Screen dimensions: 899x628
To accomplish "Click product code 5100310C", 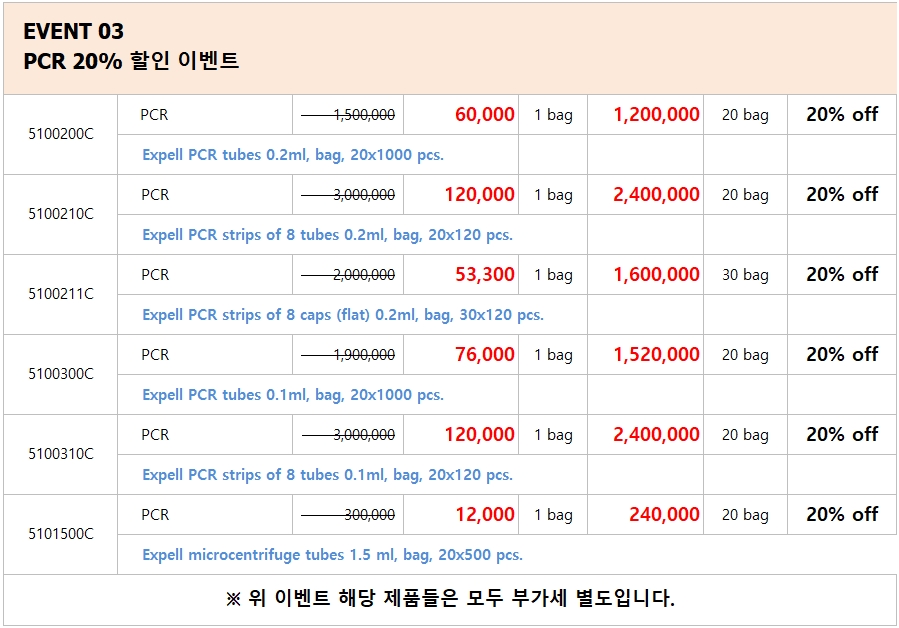I will (61, 454).
